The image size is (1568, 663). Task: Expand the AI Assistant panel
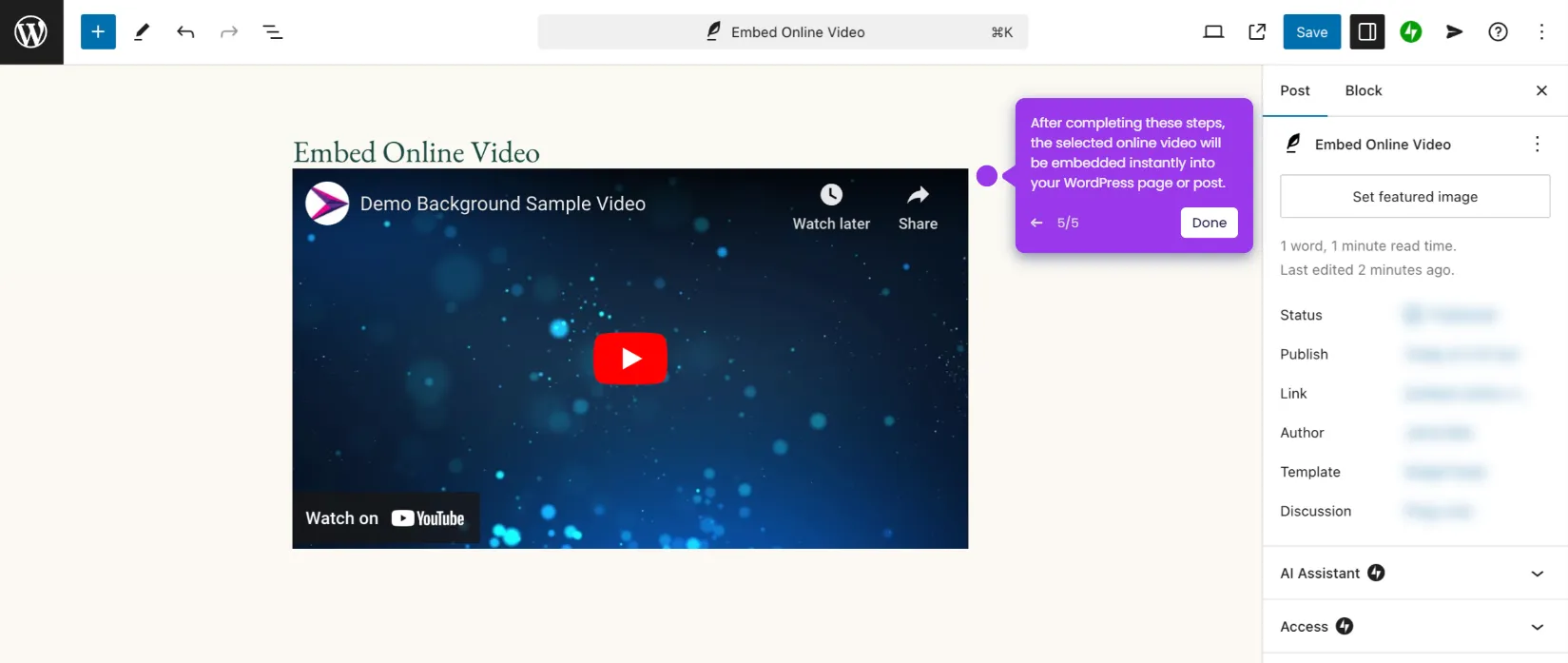pos(1415,574)
